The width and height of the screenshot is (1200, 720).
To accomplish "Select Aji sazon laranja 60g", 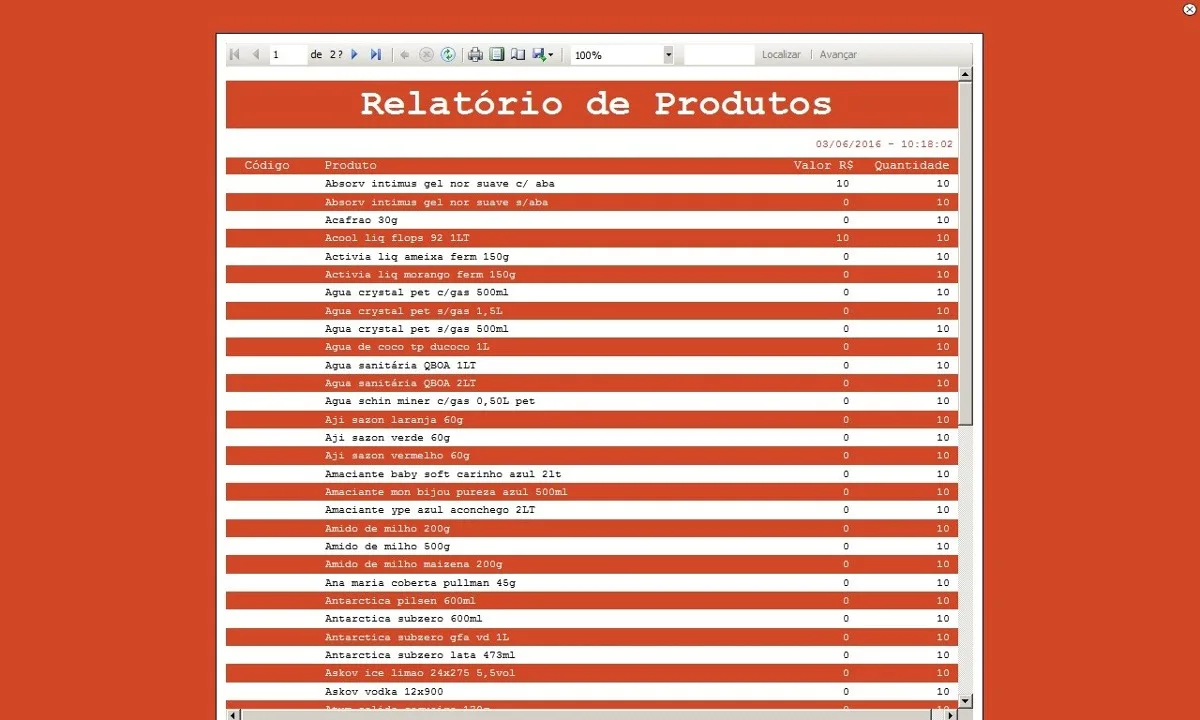I will (x=592, y=419).
